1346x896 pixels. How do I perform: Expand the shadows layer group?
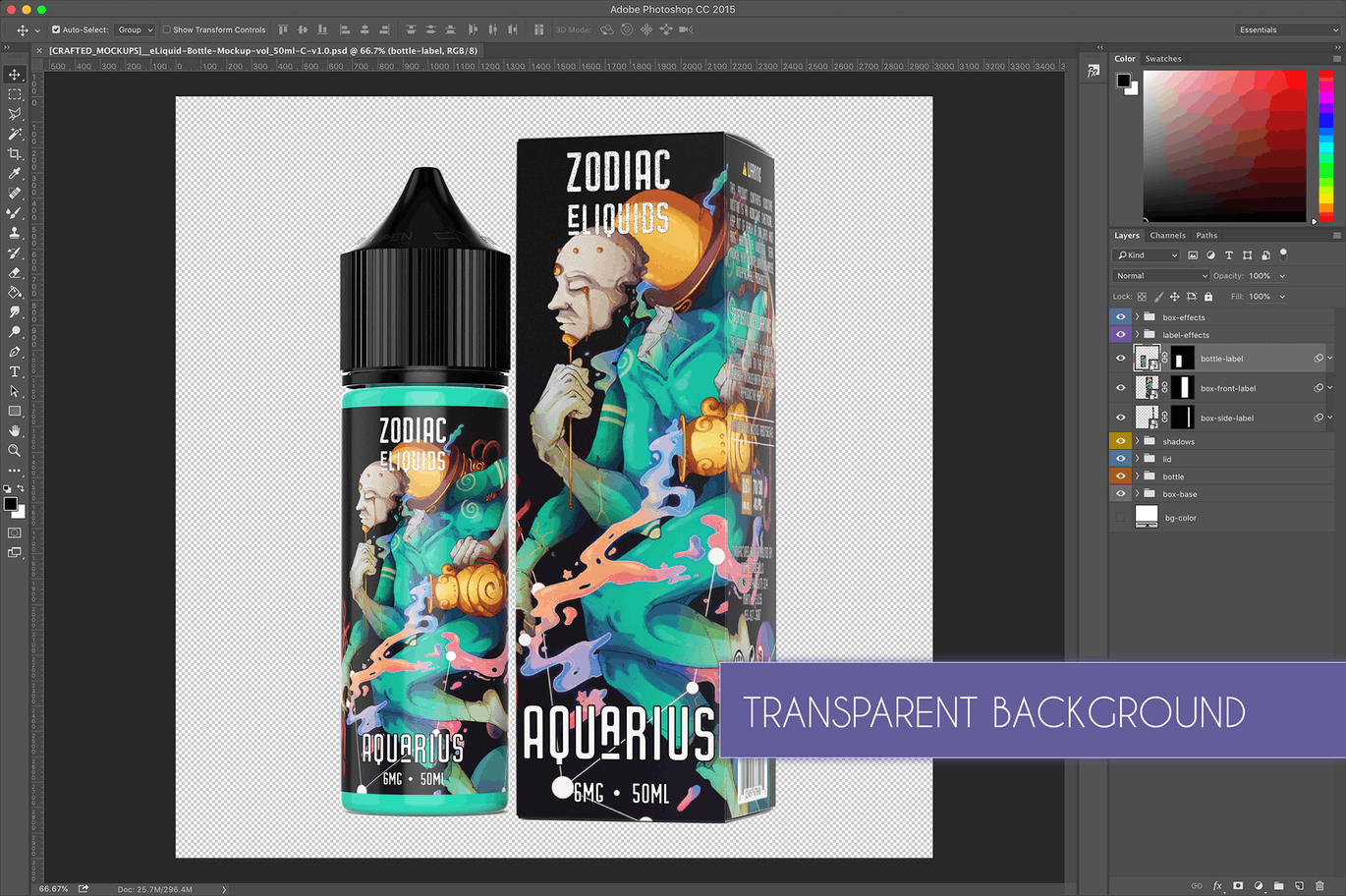click(x=1137, y=440)
